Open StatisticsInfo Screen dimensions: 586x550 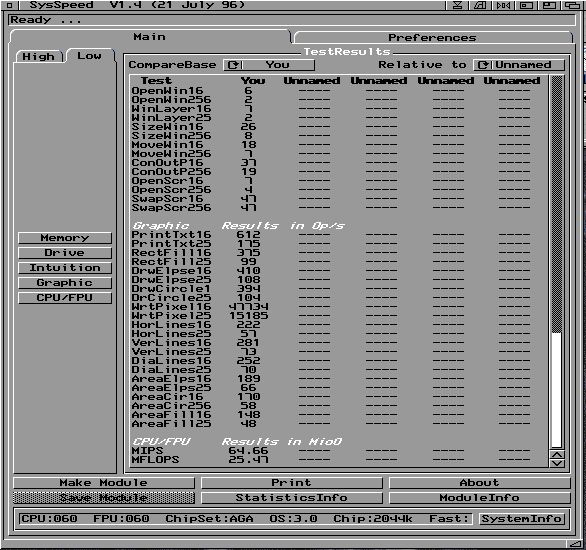tap(292, 498)
